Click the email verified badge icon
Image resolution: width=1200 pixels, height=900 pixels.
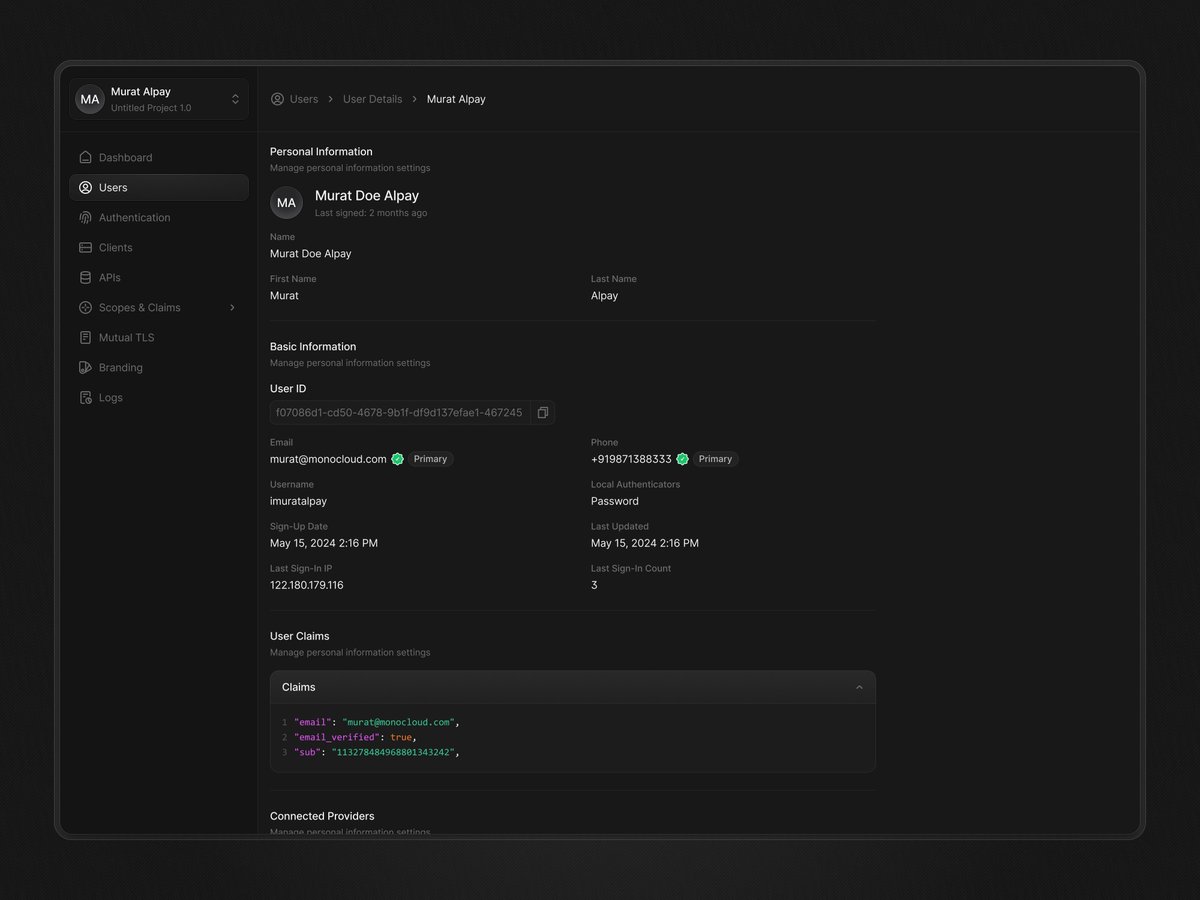pyautogui.click(x=397, y=459)
